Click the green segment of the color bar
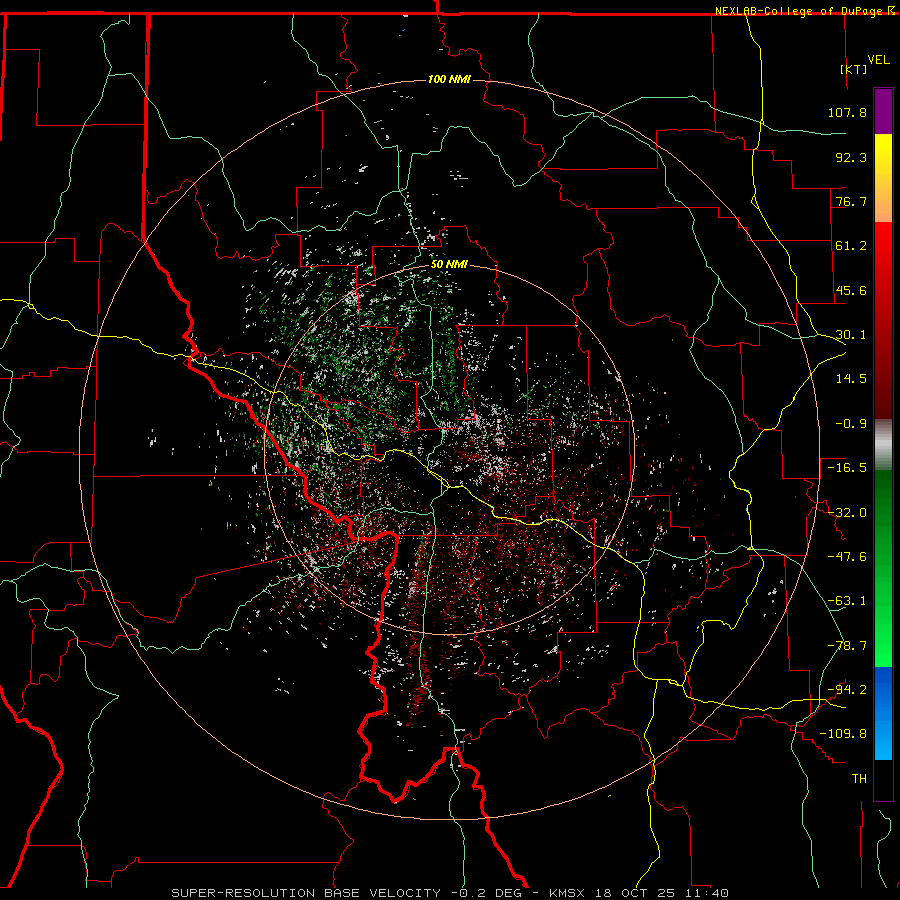This screenshot has height=900, width=900. [883, 568]
